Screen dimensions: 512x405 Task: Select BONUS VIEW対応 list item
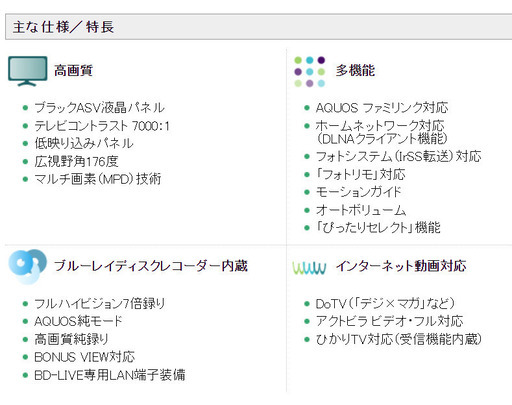[x=85, y=357]
